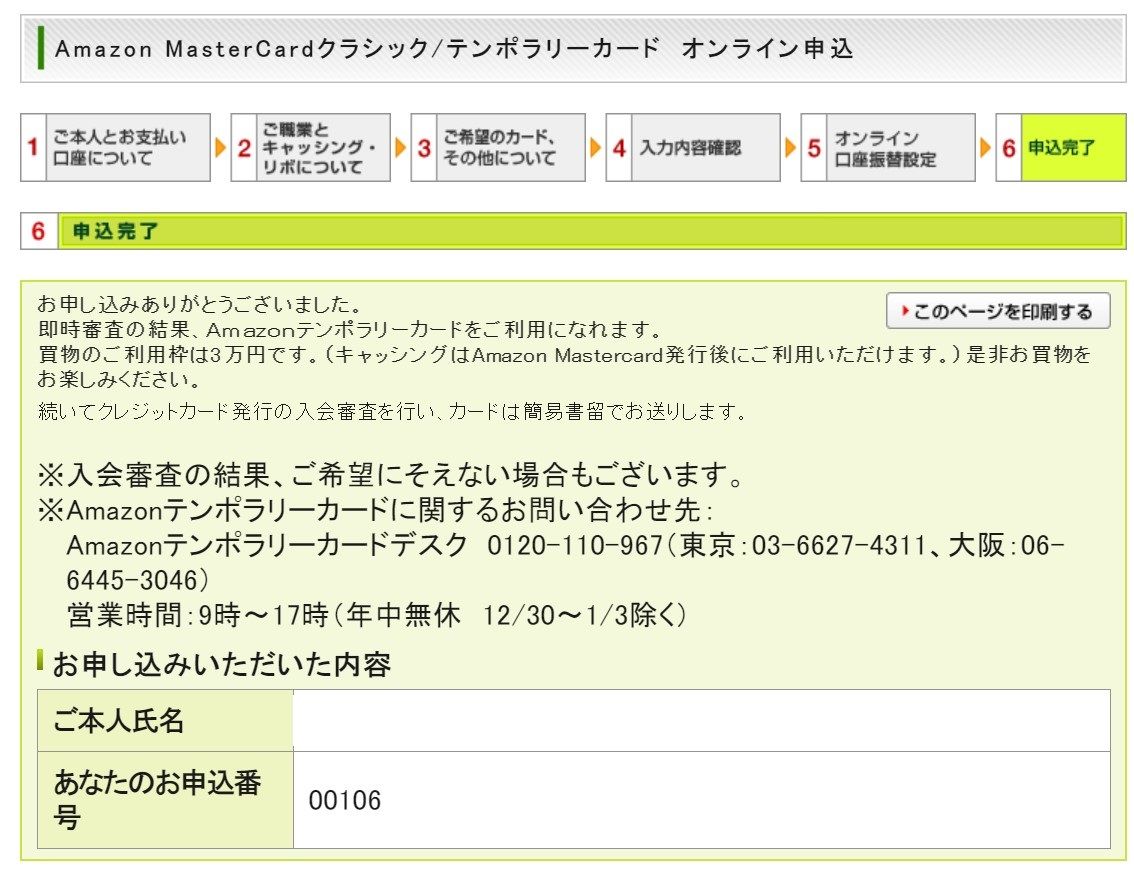Click the ※Amazonテンポラリーカードに関するお問い合わせ先 line
This screenshot has height=883, width=1134.
click(375, 511)
